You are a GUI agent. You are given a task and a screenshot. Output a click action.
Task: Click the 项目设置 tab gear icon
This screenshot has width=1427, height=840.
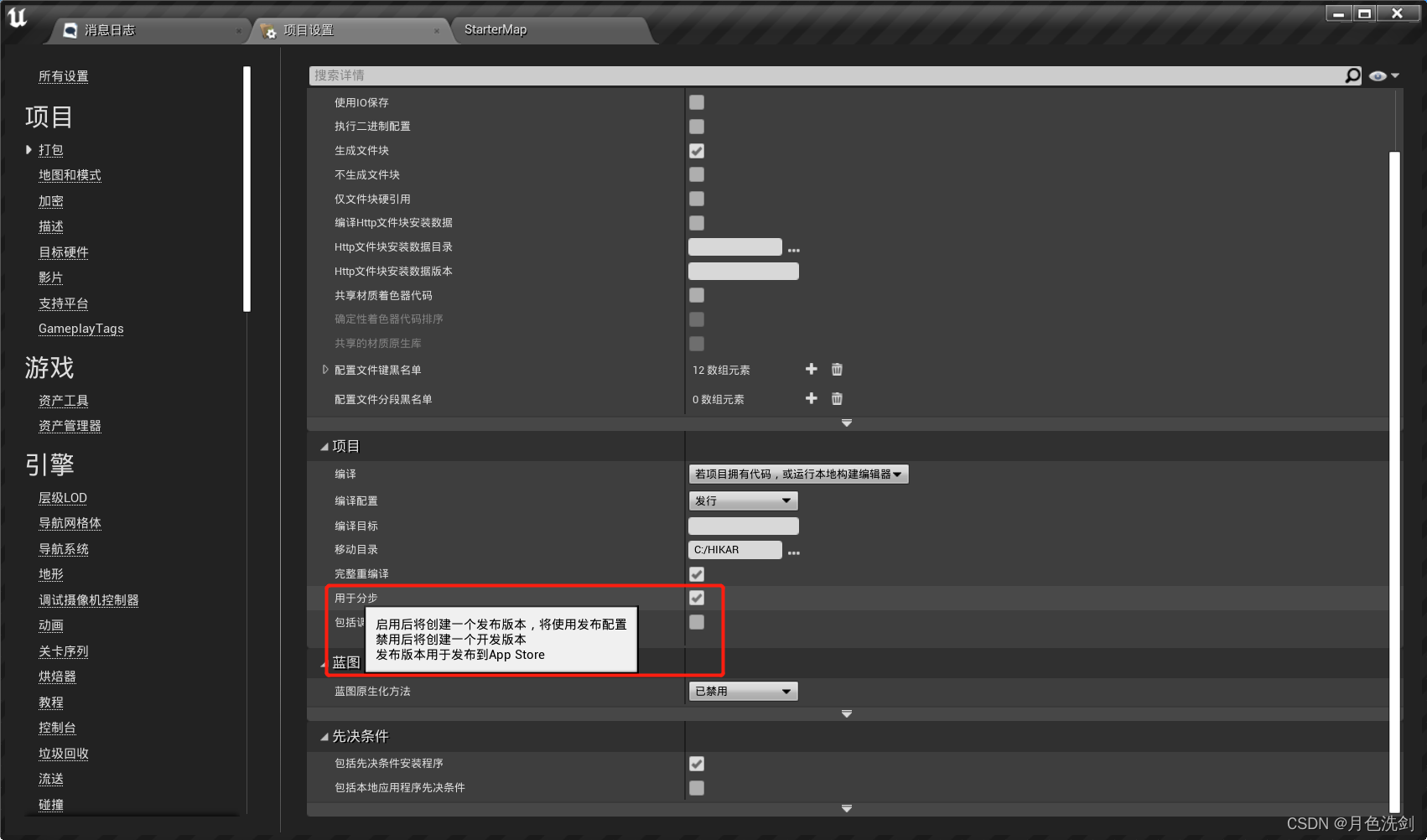point(268,31)
